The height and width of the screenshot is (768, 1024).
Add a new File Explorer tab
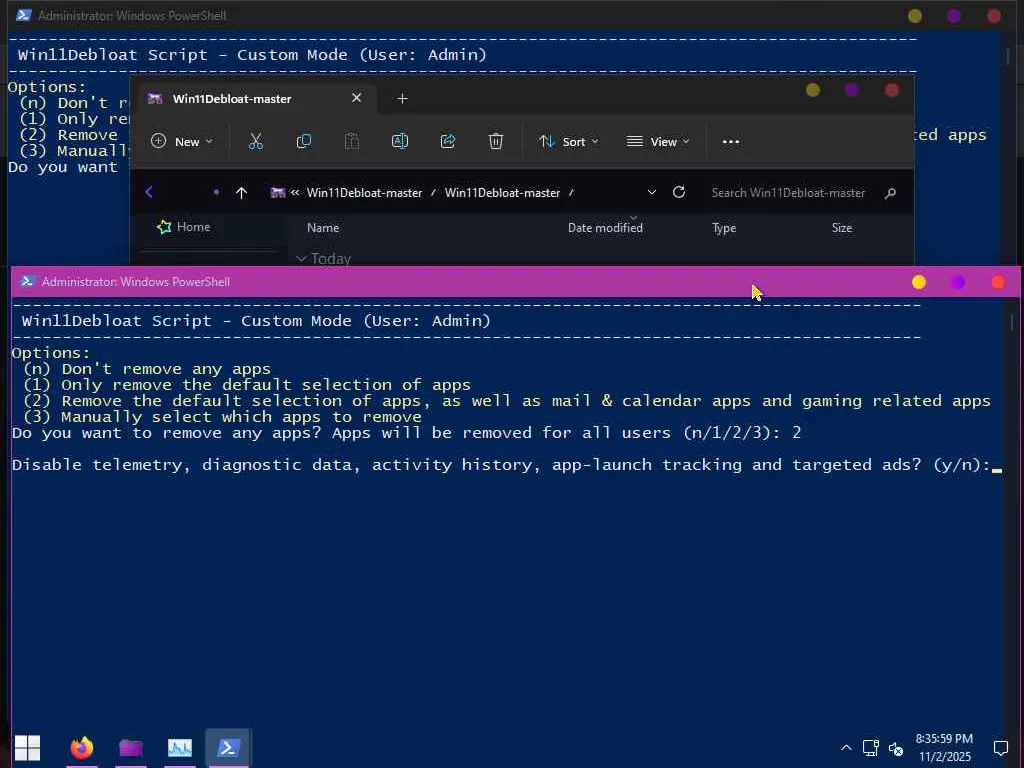[402, 99]
